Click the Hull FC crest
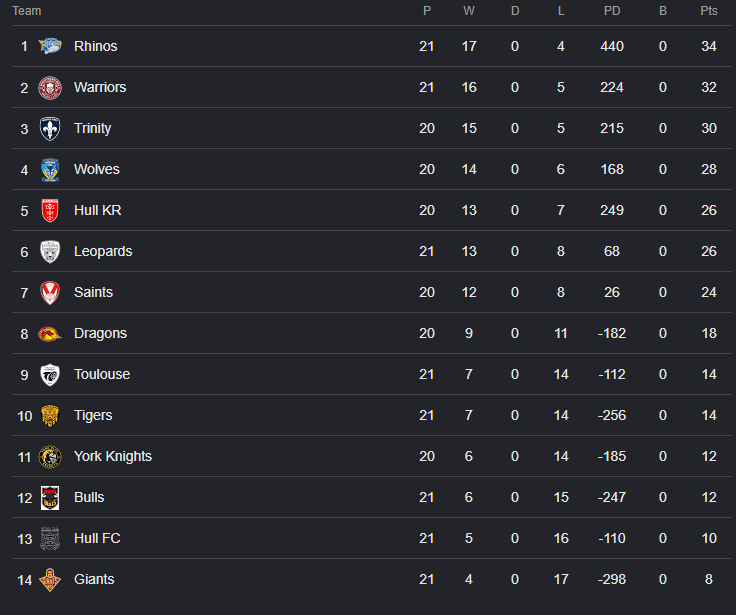736x615 pixels. 50,538
